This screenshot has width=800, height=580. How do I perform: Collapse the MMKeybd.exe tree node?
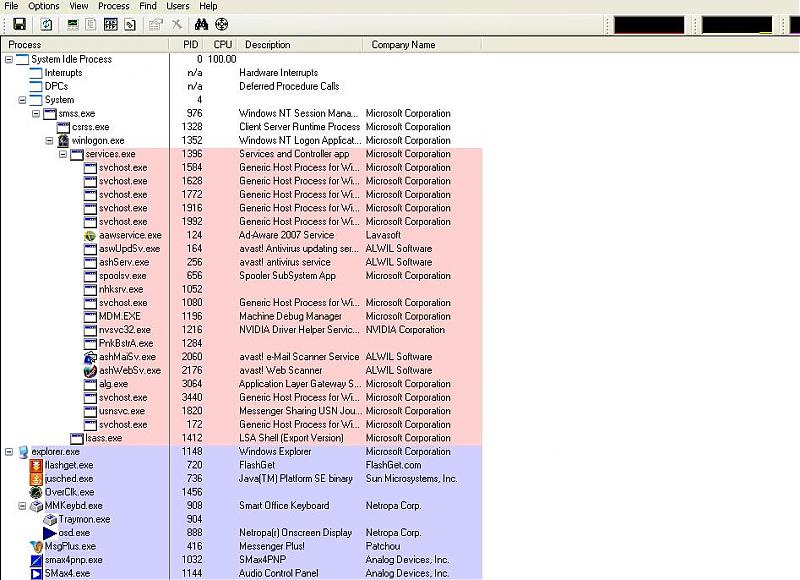coord(22,506)
